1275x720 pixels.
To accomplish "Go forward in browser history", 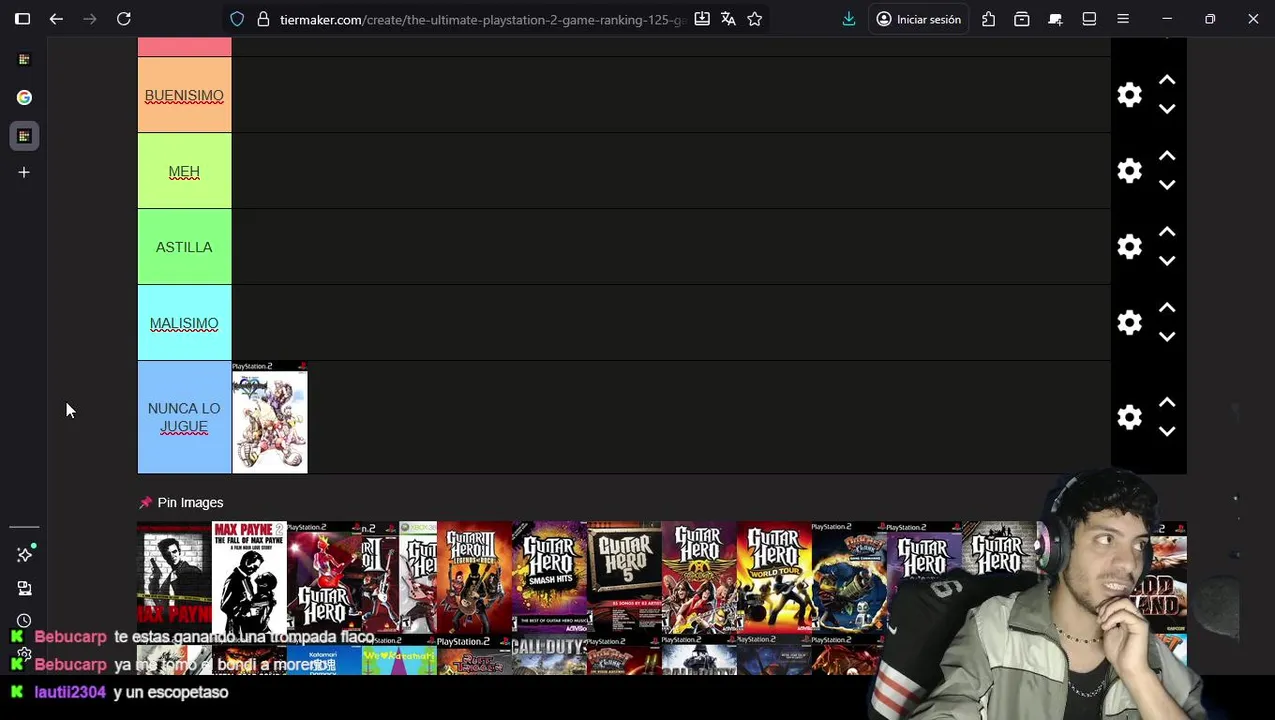I will coord(90,19).
